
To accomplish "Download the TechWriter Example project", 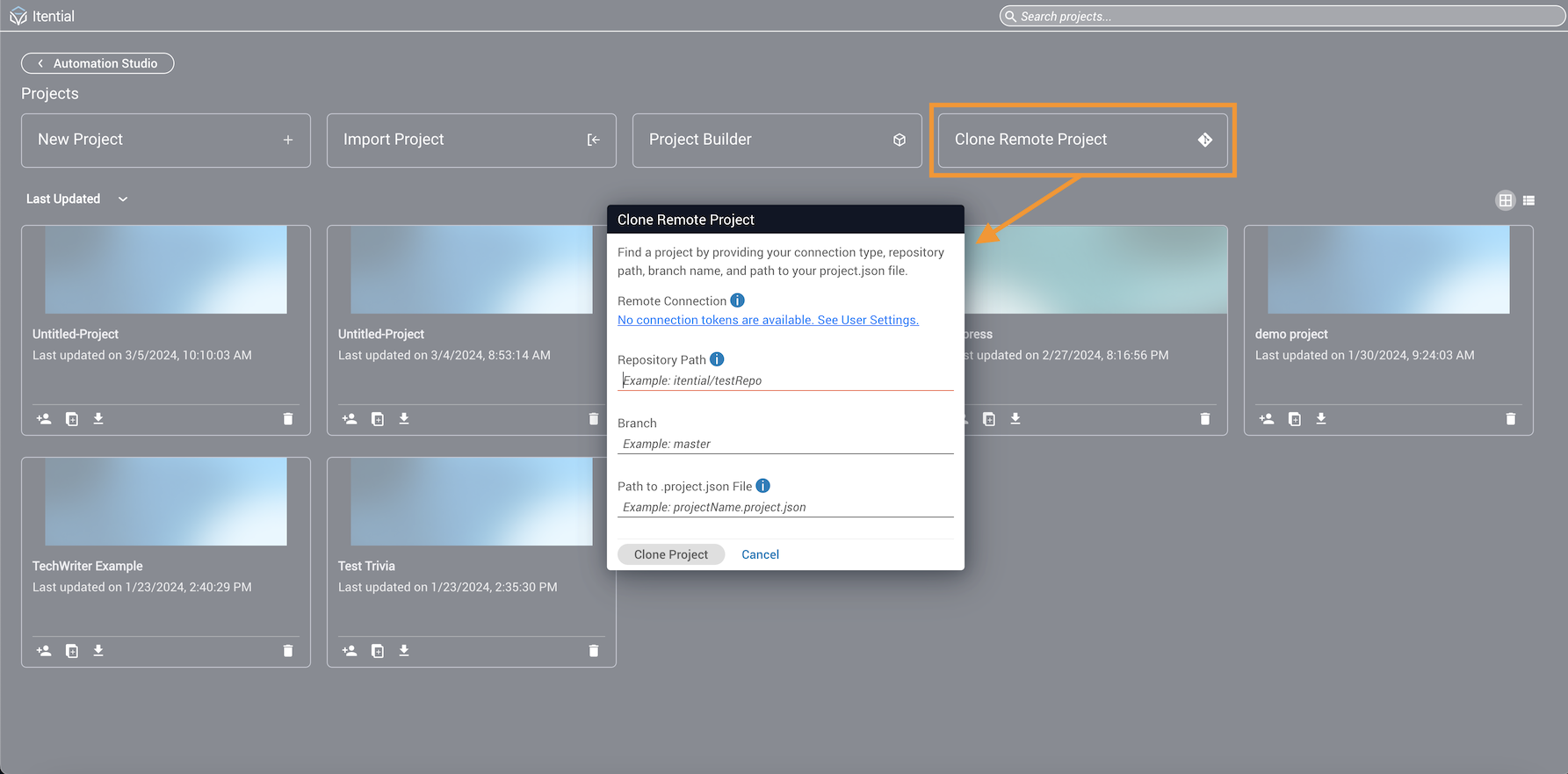I will (98, 651).
